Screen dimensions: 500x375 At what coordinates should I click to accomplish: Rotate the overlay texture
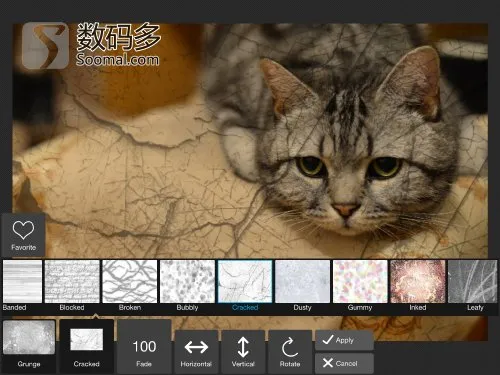tap(290, 351)
